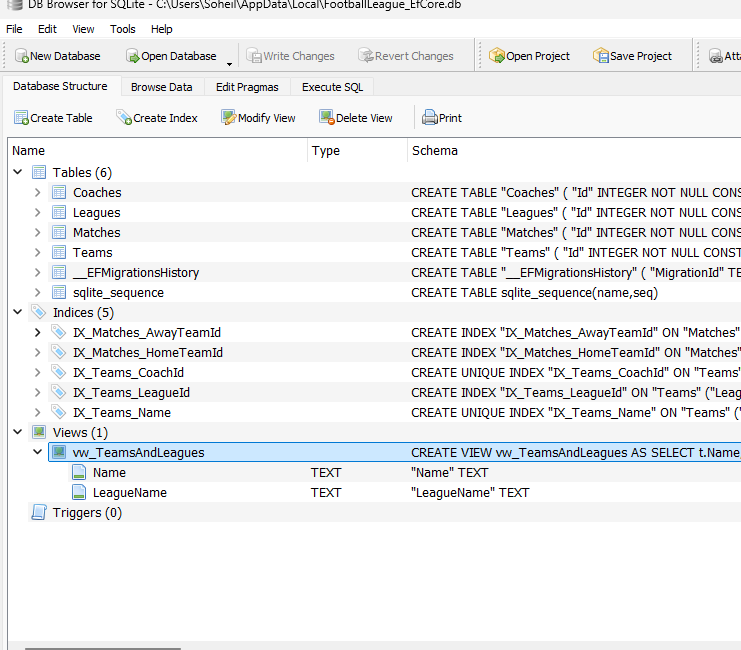
Task: Click the Coaches table icon
Action: pyautogui.click(x=59, y=192)
